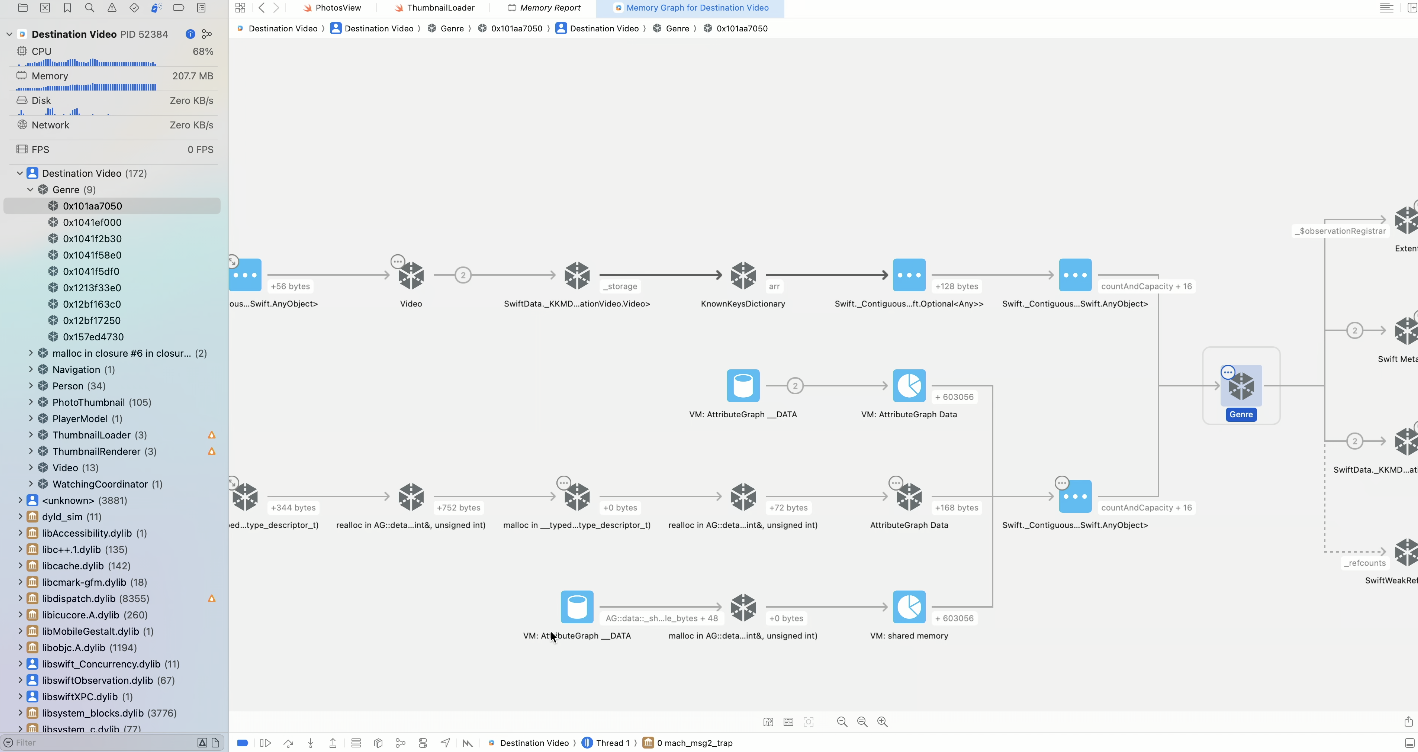Screen dimensions: 1418x752
Task: Open the editor options lines icon
Action: 1386,7
